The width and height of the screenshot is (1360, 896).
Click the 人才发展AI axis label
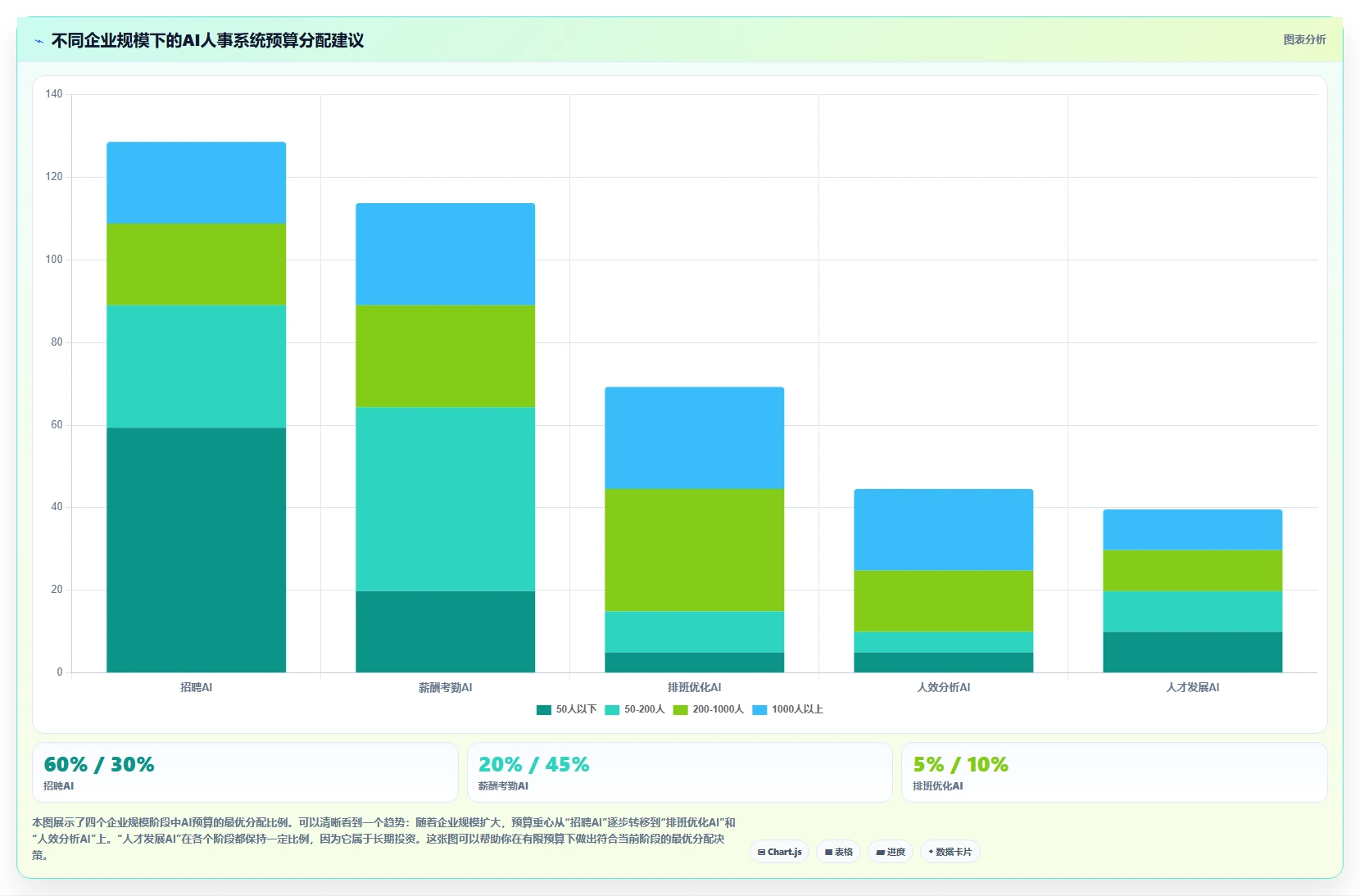[x=1193, y=687]
